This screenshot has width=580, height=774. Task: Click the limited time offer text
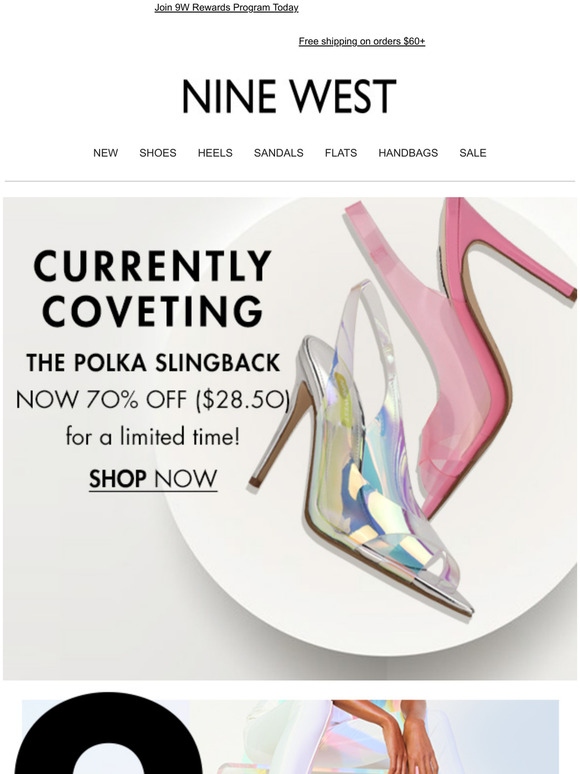click(153, 436)
